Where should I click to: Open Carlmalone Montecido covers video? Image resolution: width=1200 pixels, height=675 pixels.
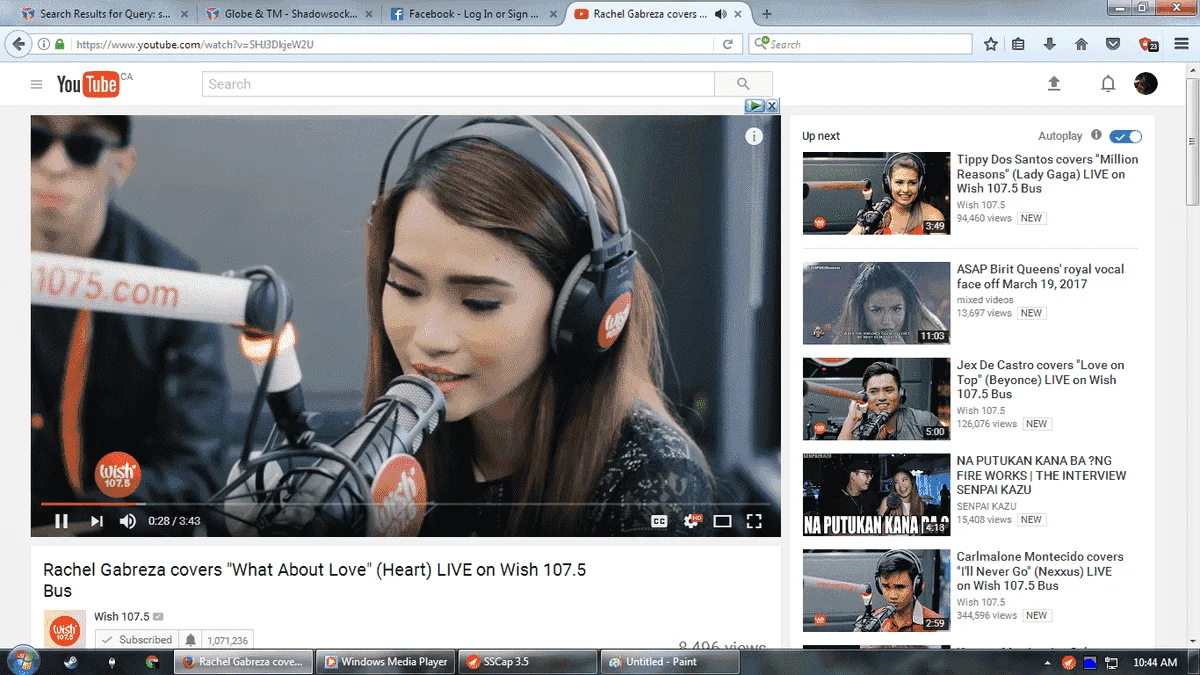pyautogui.click(x=1040, y=571)
